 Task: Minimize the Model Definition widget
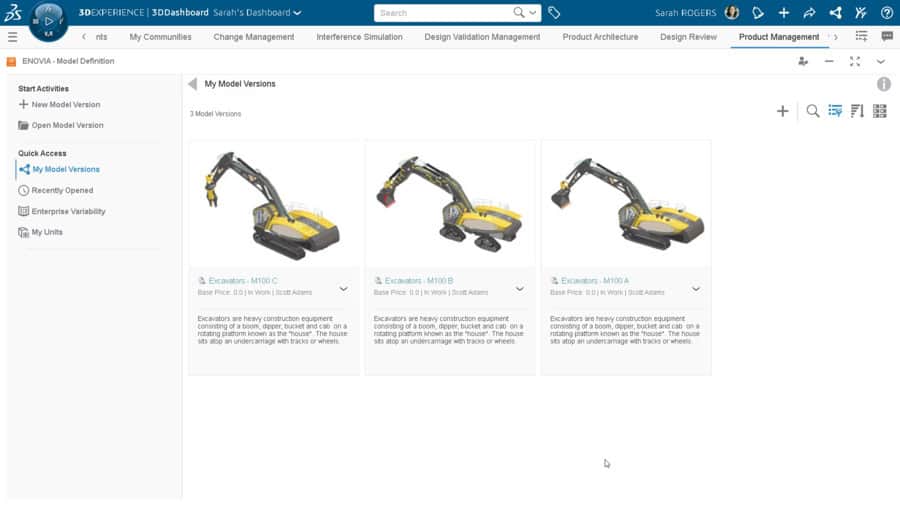coord(829,61)
